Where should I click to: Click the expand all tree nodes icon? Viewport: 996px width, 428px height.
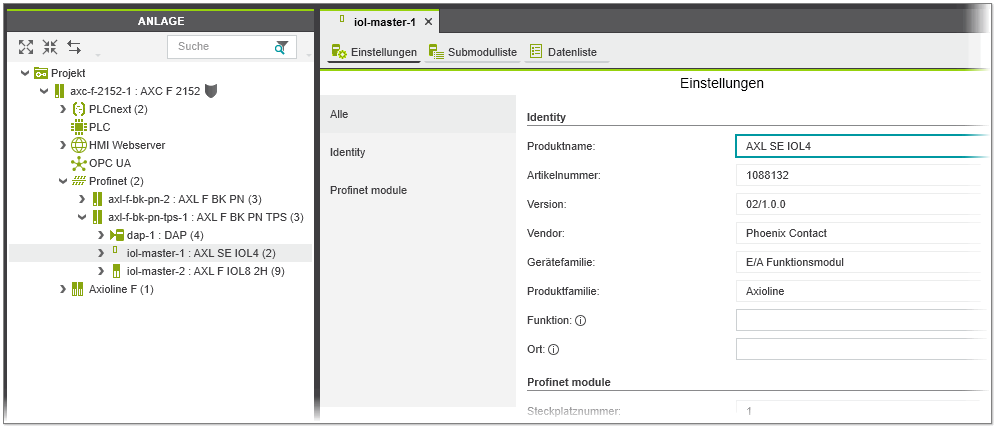coord(27,47)
